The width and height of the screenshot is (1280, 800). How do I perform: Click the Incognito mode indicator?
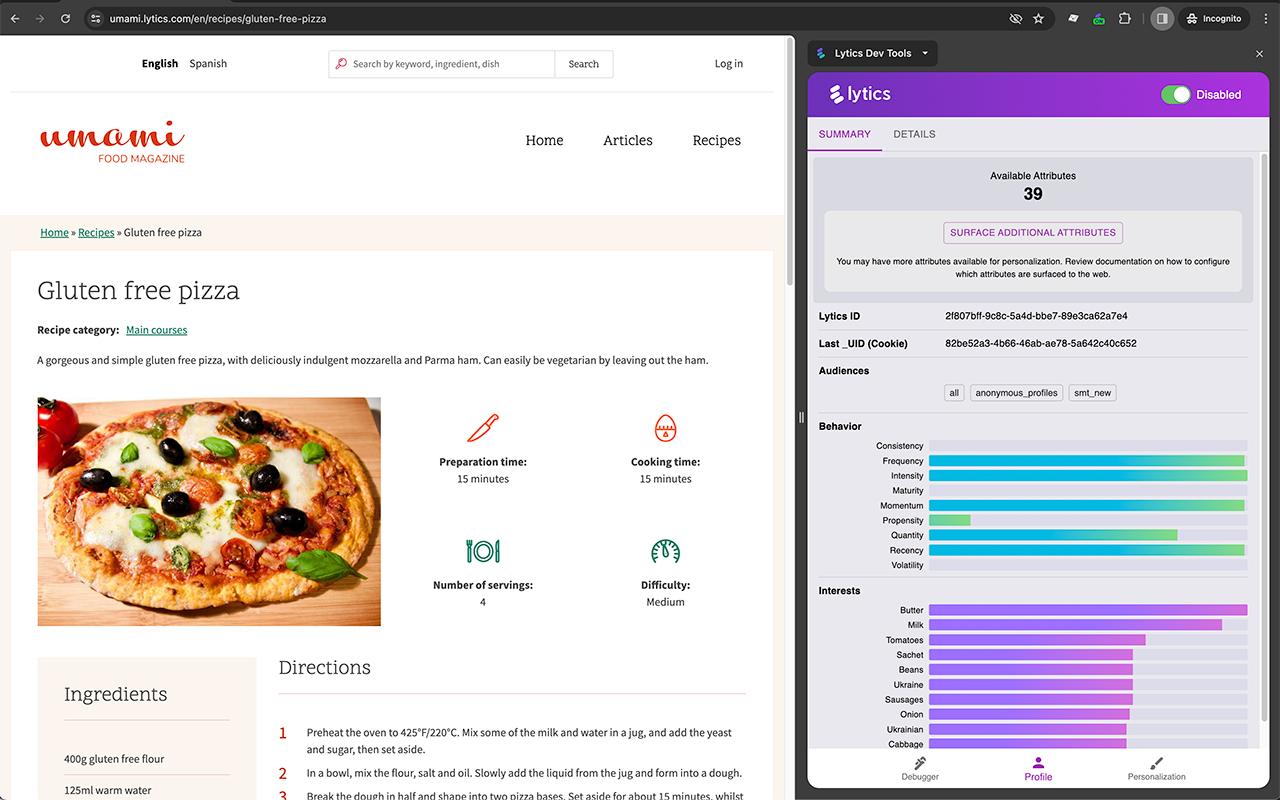(1213, 18)
